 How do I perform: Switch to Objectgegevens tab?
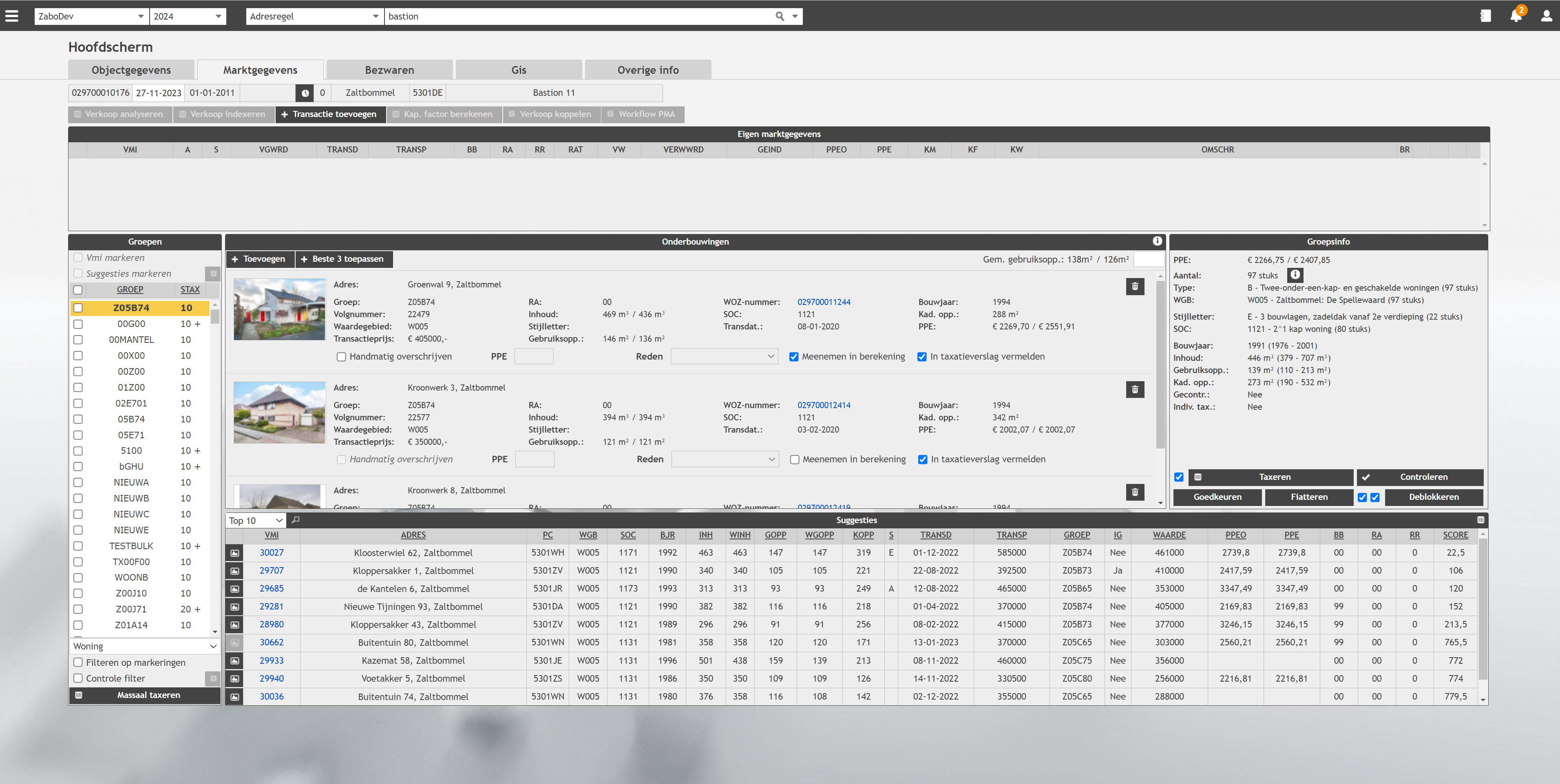(131, 70)
